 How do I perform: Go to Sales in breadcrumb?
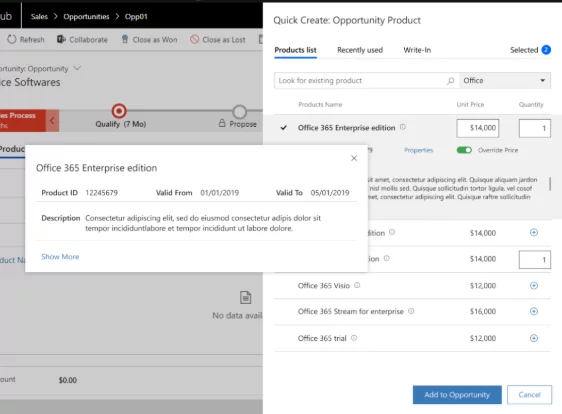click(x=39, y=16)
